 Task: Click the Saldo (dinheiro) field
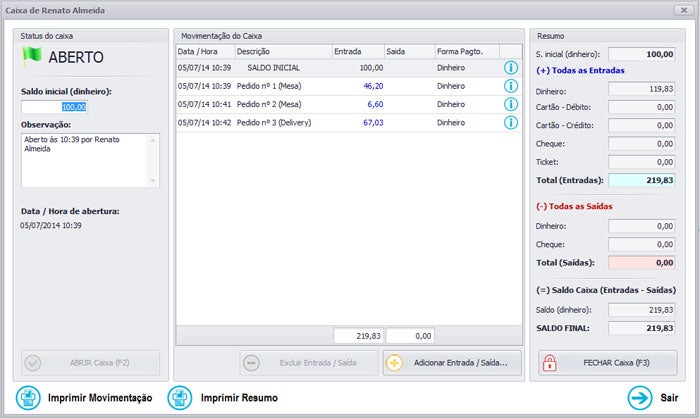point(642,310)
